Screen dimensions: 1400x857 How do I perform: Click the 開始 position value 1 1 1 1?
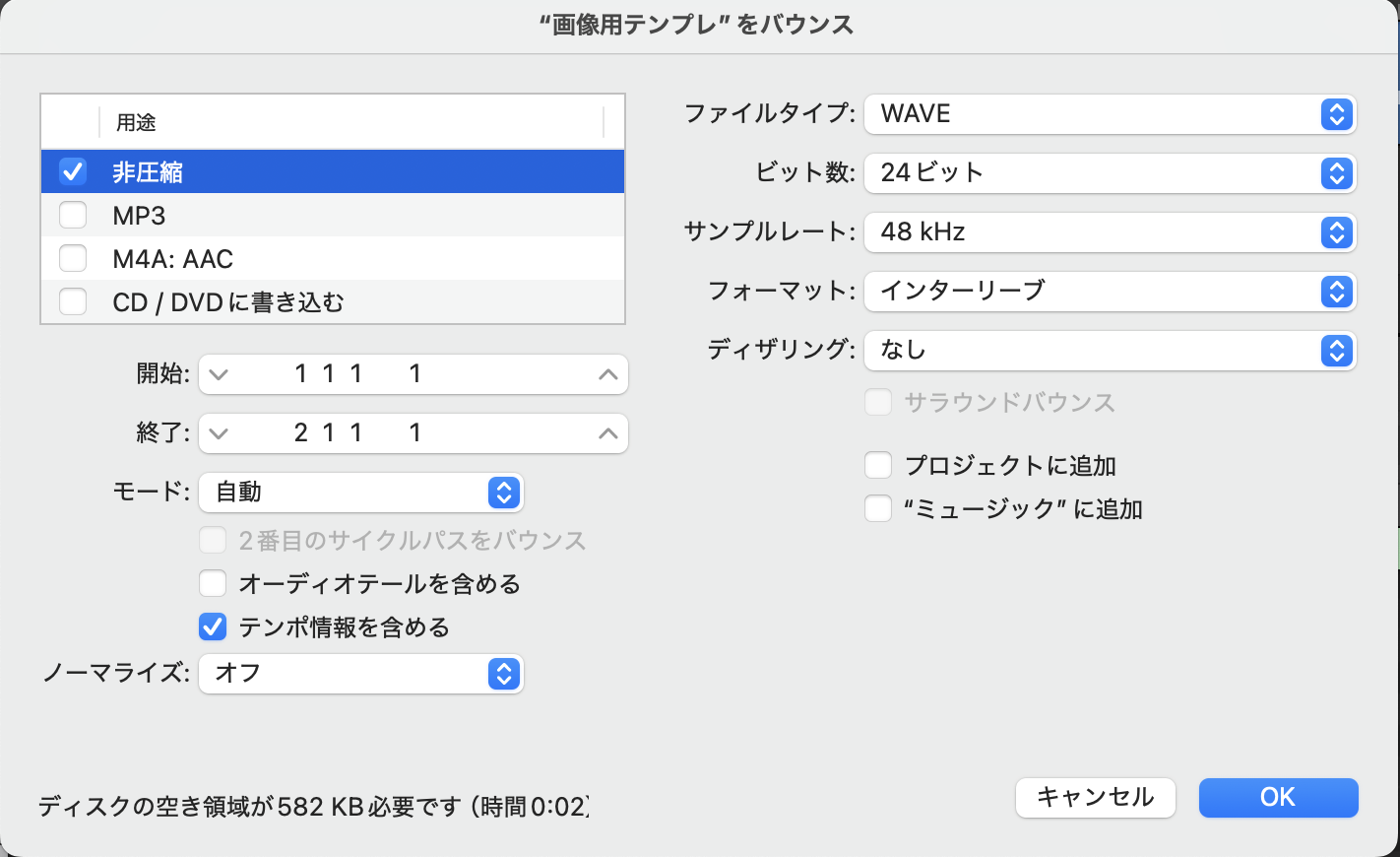[358, 374]
